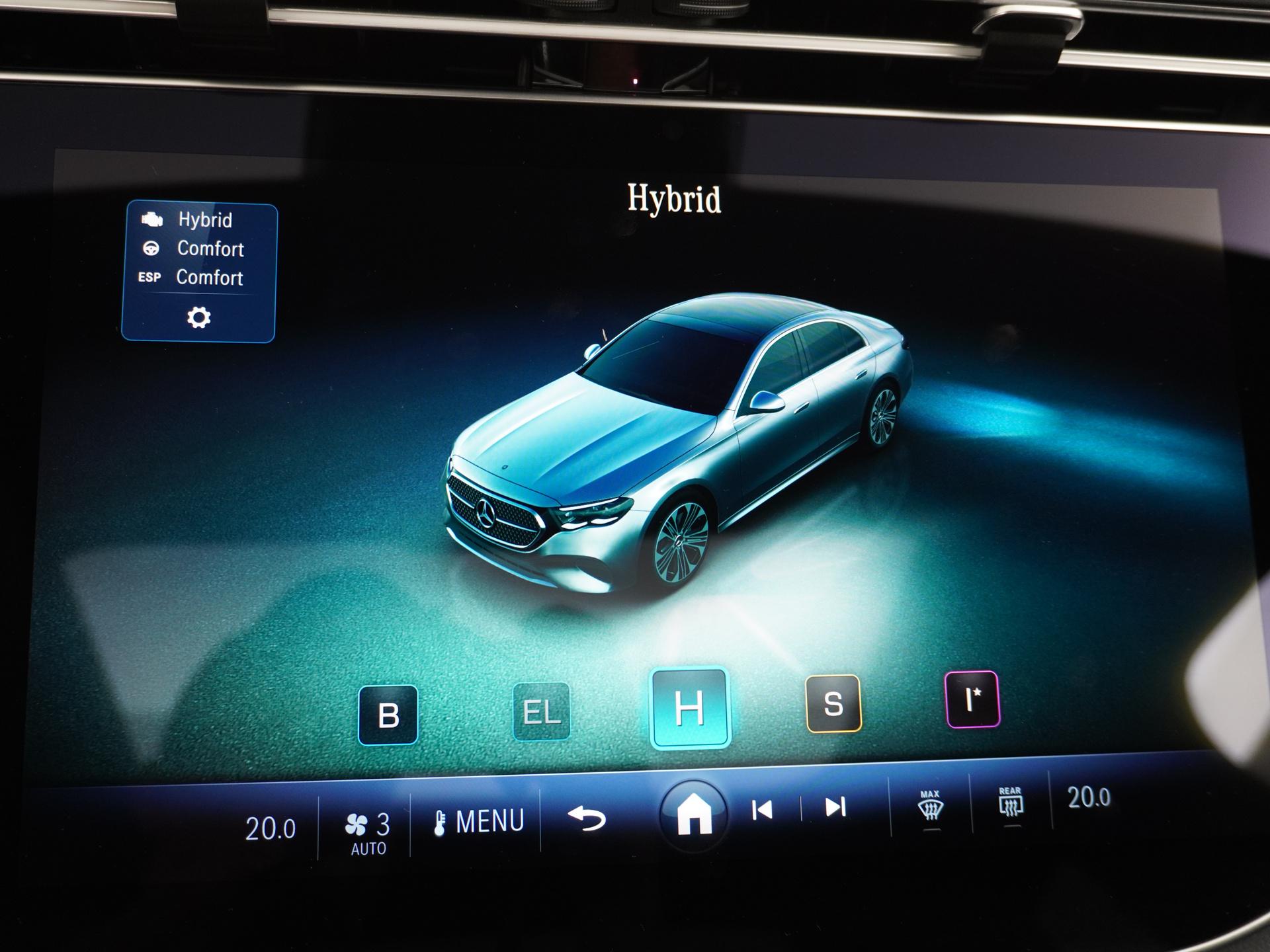
Task: Select Sport mode S
Action: 833,703
